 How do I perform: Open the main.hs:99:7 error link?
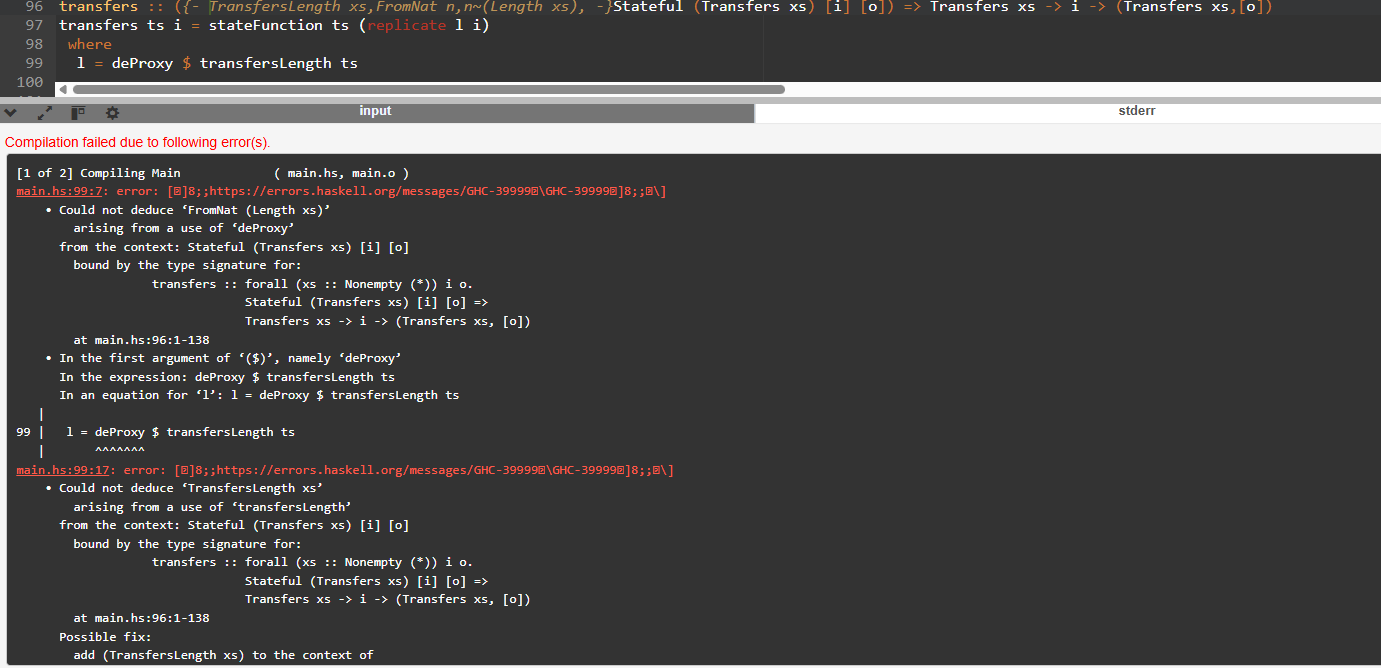tap(62, 191)
